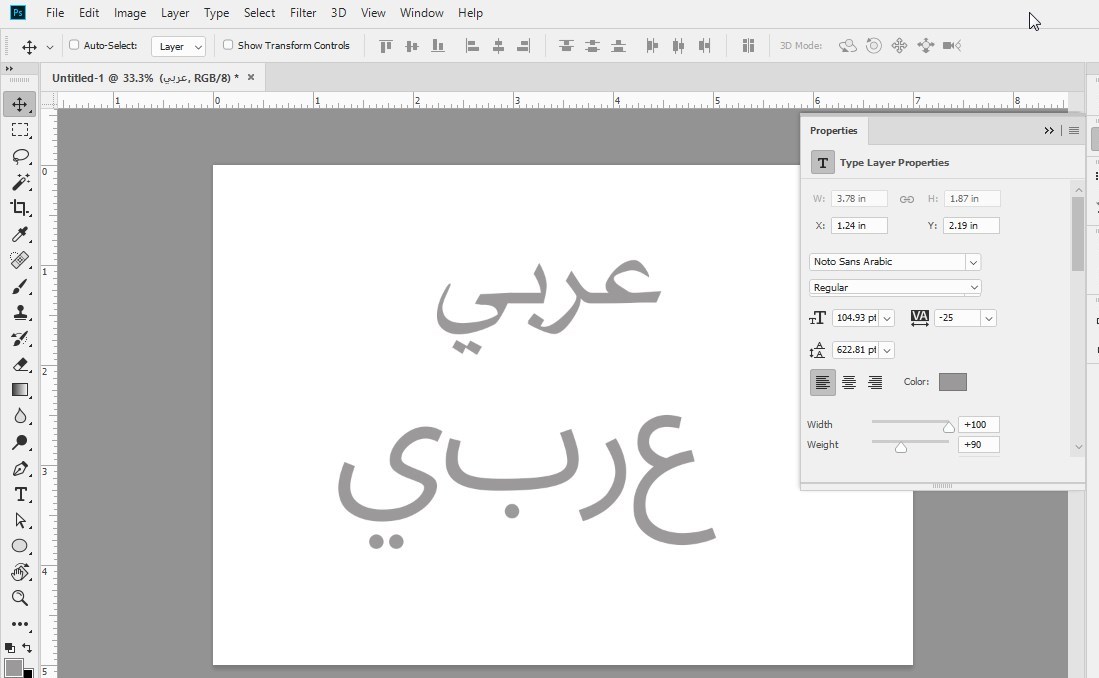Expand the Regular font style dropdown

click(974, 287)
